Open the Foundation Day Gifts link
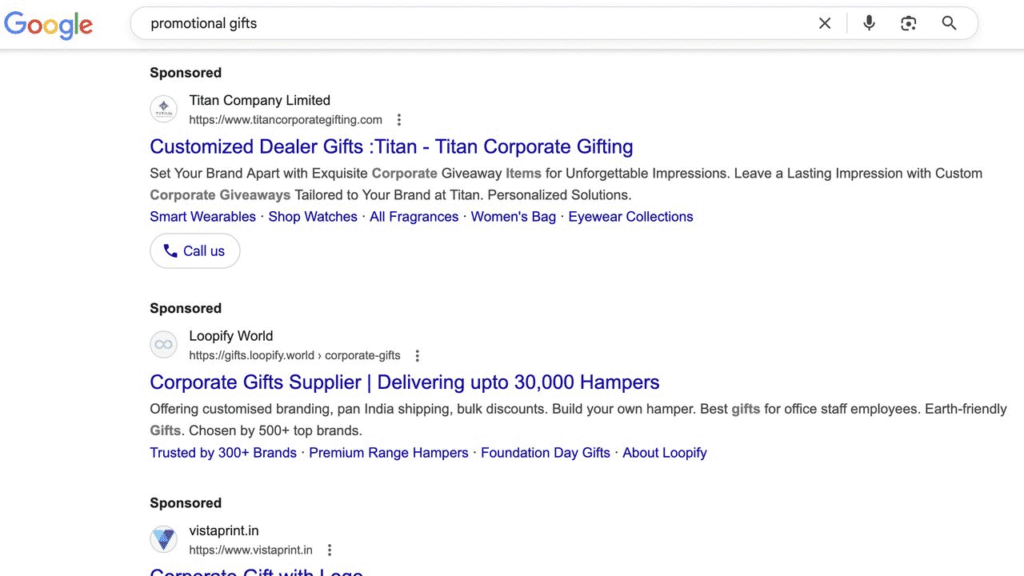This screenshot has height=576, width=1024. click(545, 452)
